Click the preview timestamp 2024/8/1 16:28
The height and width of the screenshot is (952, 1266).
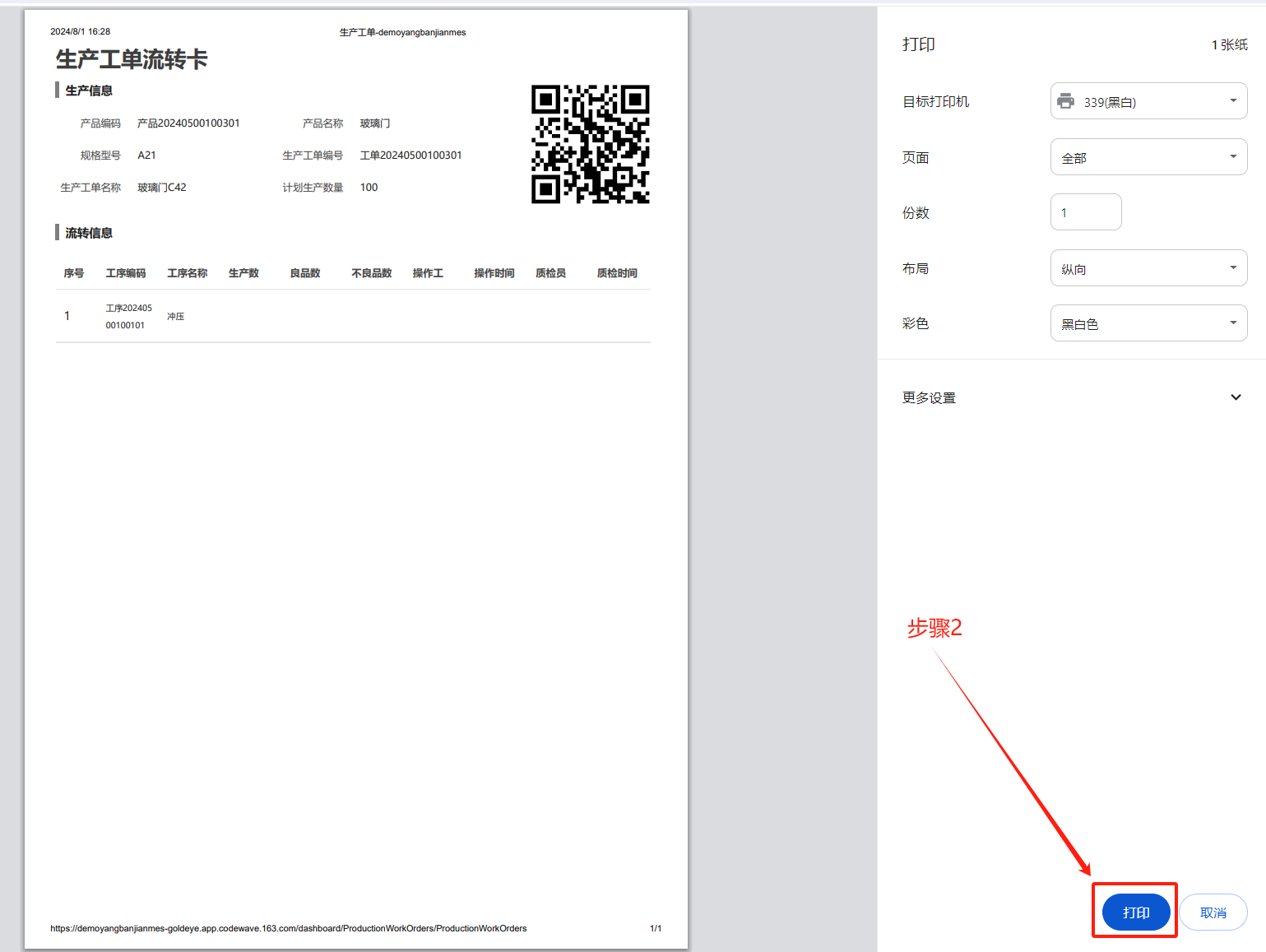(80, 31)
